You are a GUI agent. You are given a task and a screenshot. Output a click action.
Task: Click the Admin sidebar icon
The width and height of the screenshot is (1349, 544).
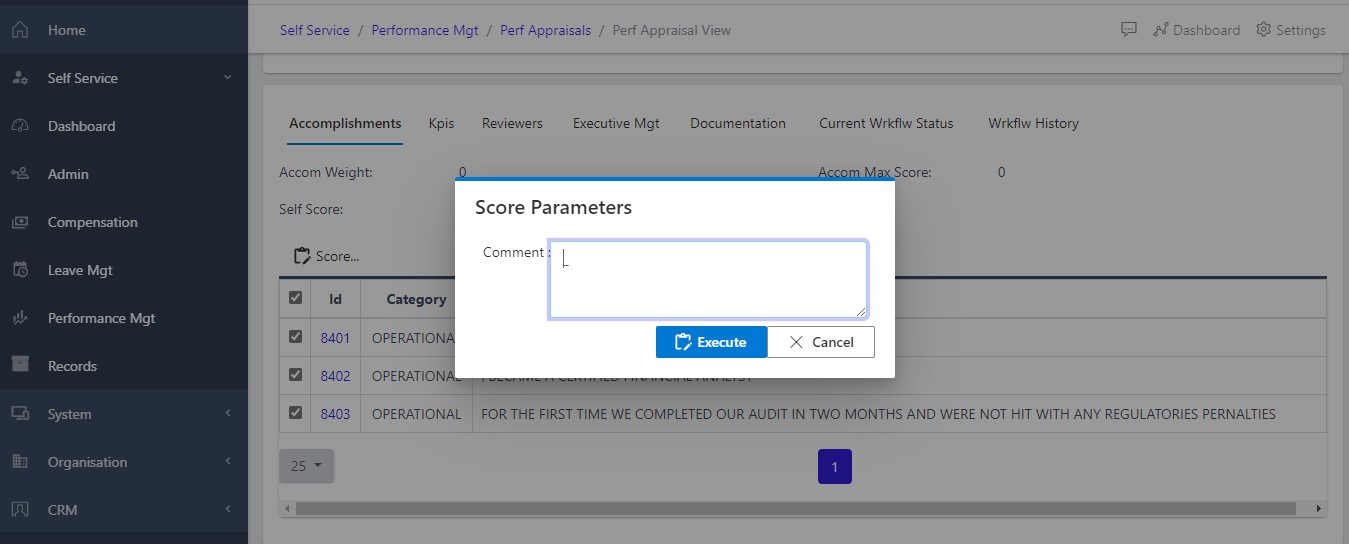pyautogui.click(x=20, y=174)
